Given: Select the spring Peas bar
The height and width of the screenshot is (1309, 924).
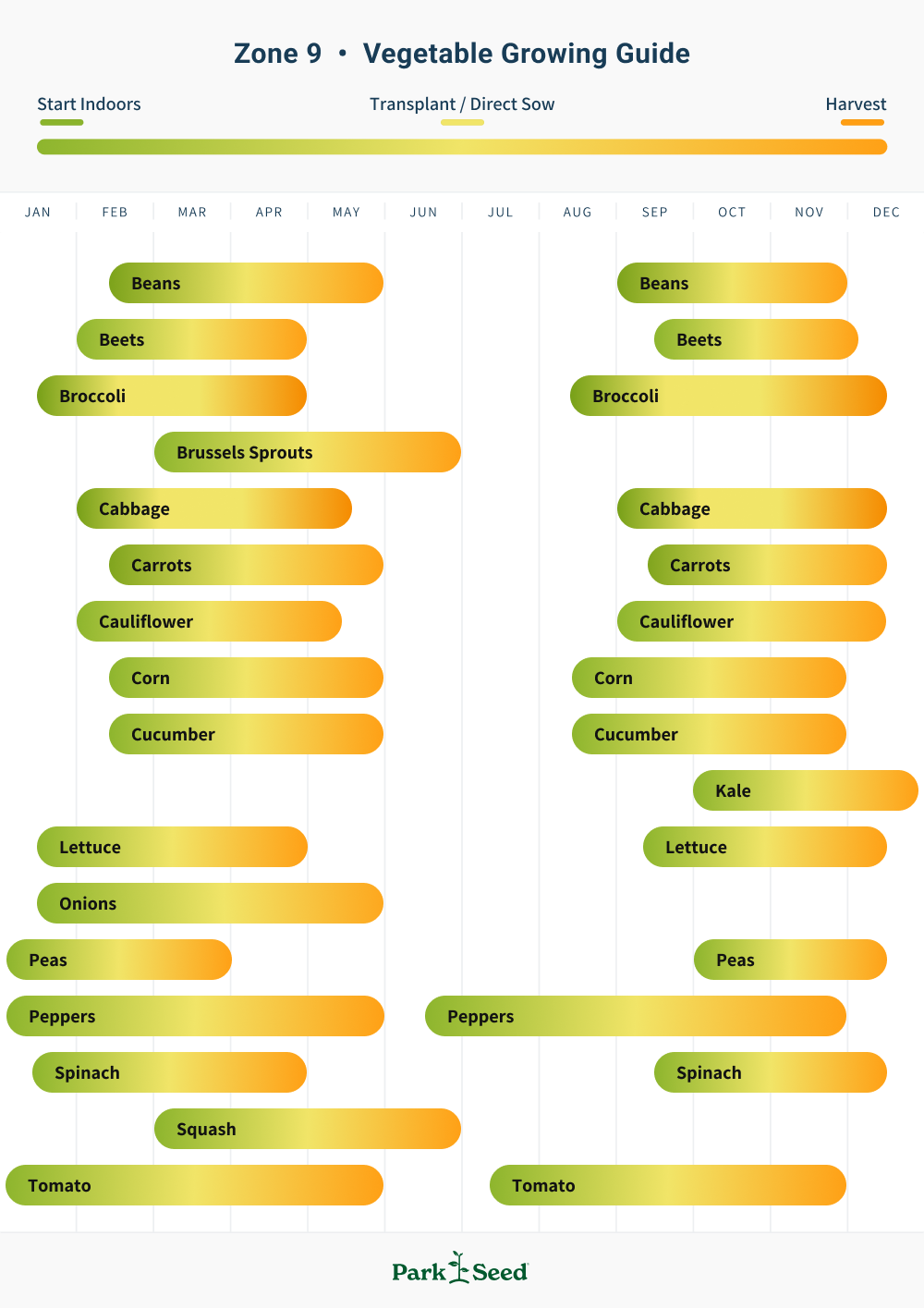Looking at the screenshot, I should (x=119, y=960).
